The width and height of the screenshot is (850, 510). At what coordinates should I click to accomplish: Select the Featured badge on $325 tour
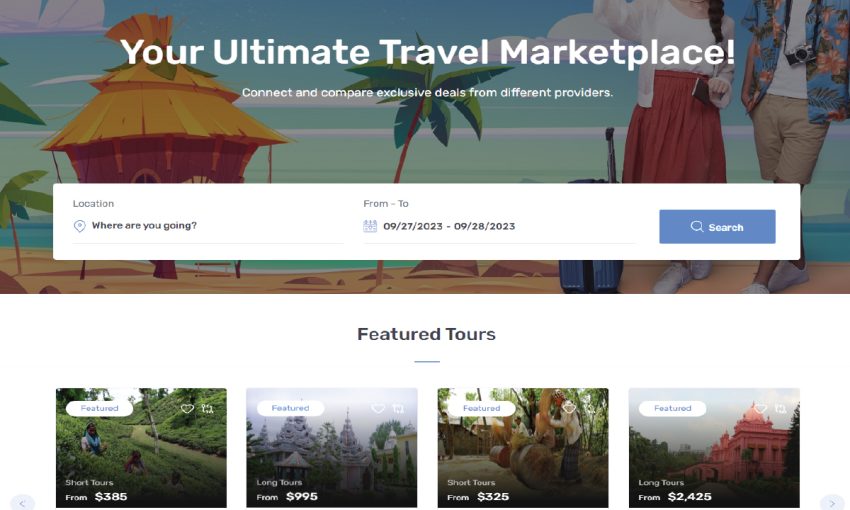coord(481,408)
